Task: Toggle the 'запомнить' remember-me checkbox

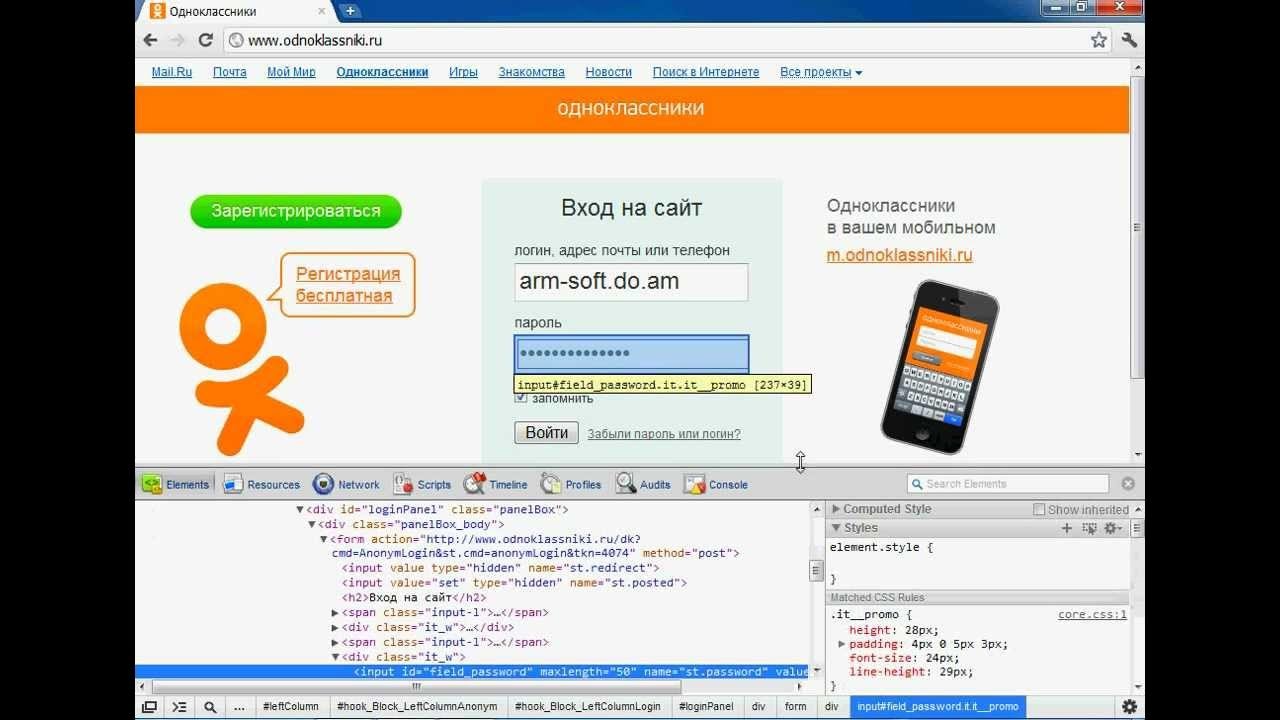Action: 521,398
